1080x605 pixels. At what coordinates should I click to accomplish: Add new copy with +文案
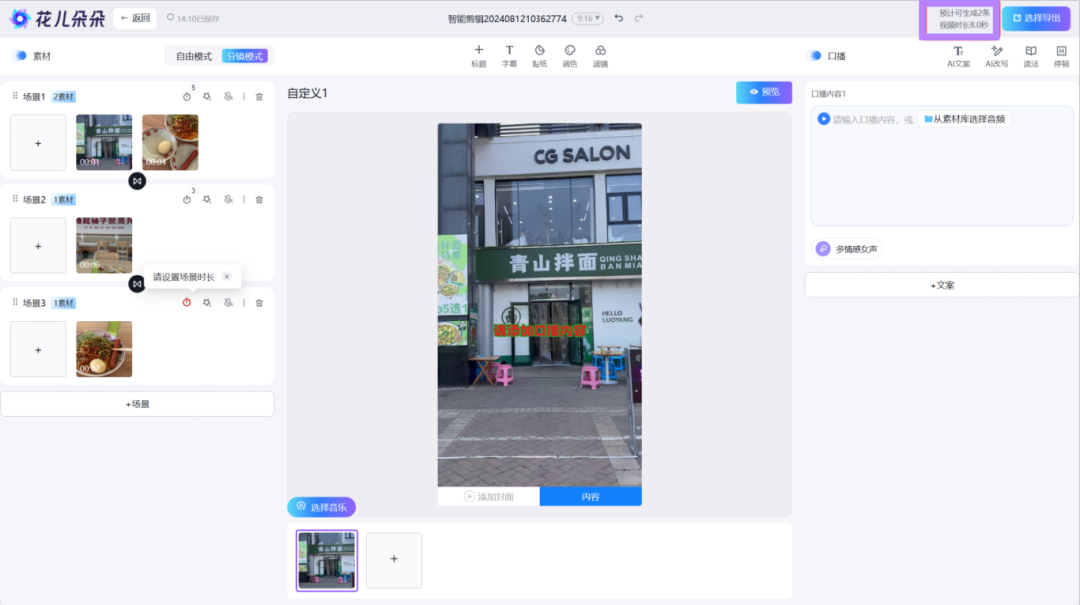[x=942, y=285]
